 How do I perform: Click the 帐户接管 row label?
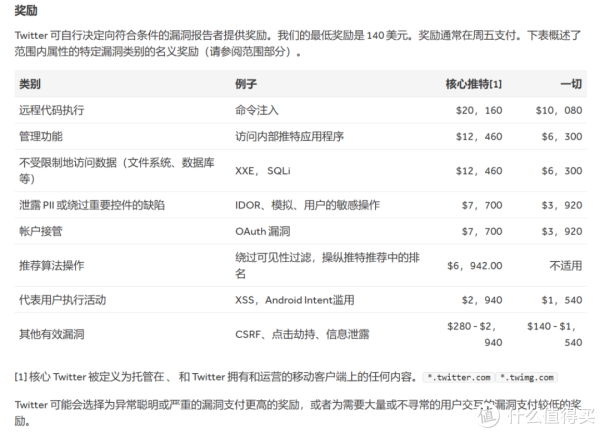(x=41, y=230)
